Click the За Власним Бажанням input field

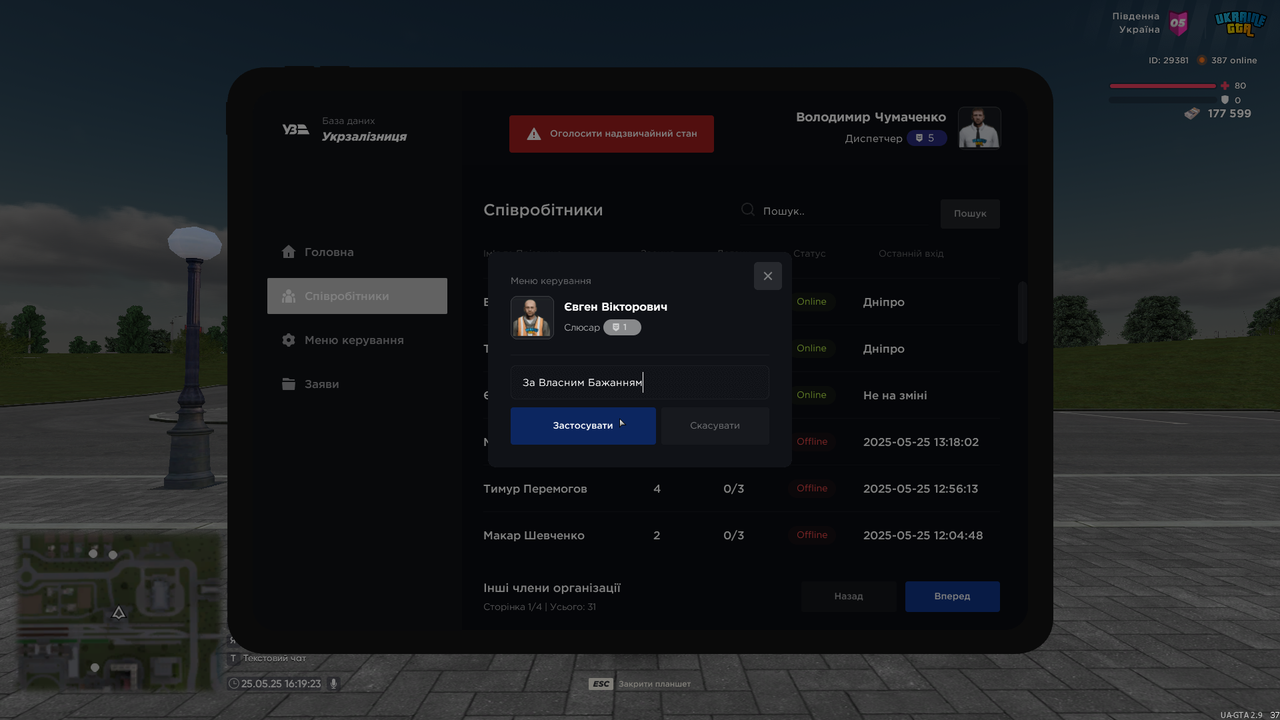pos(640,382)
